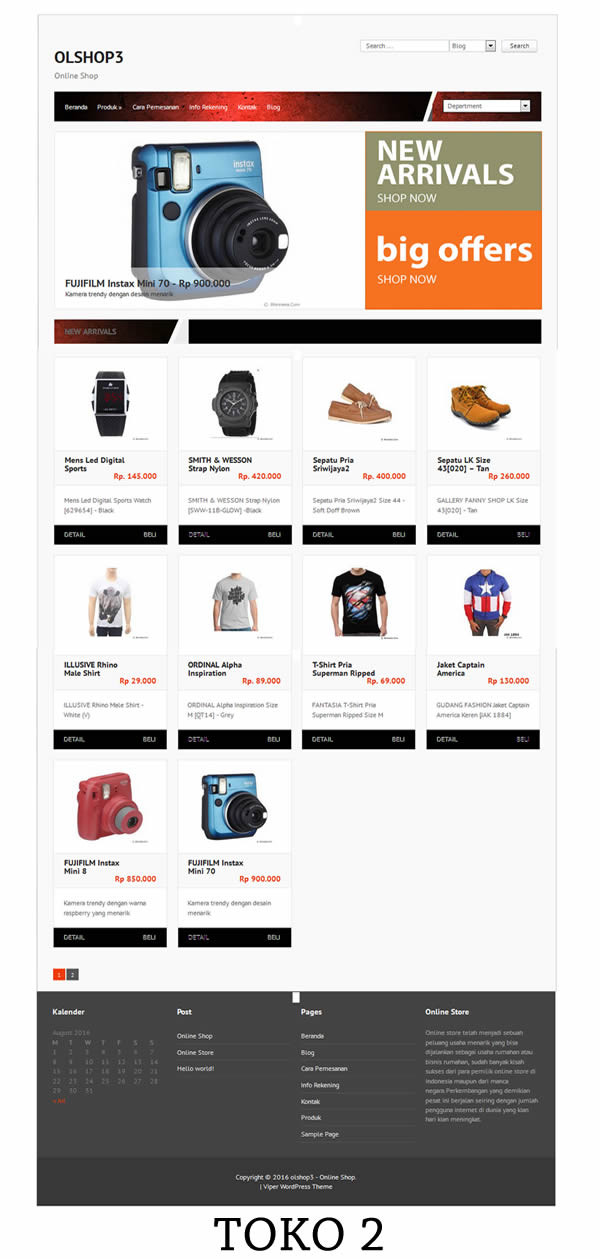Viewport: 600px width, 1259px height.
Task: Go to pagination page 2
Action: (x=73, y=974)
